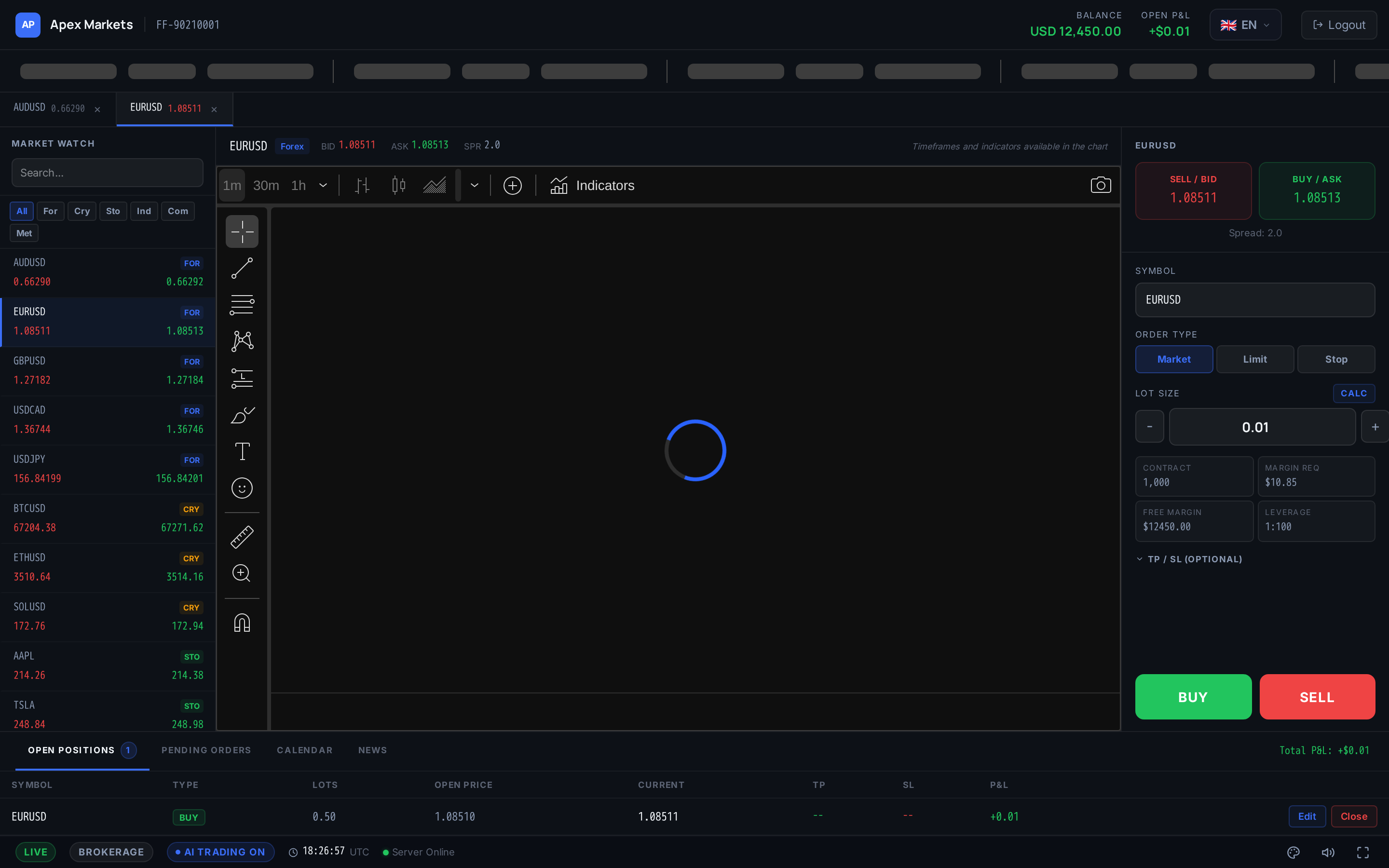Select the Fibonacci retracement tool
This screenshot has width=1389, height=868.
tap(242, 304)
